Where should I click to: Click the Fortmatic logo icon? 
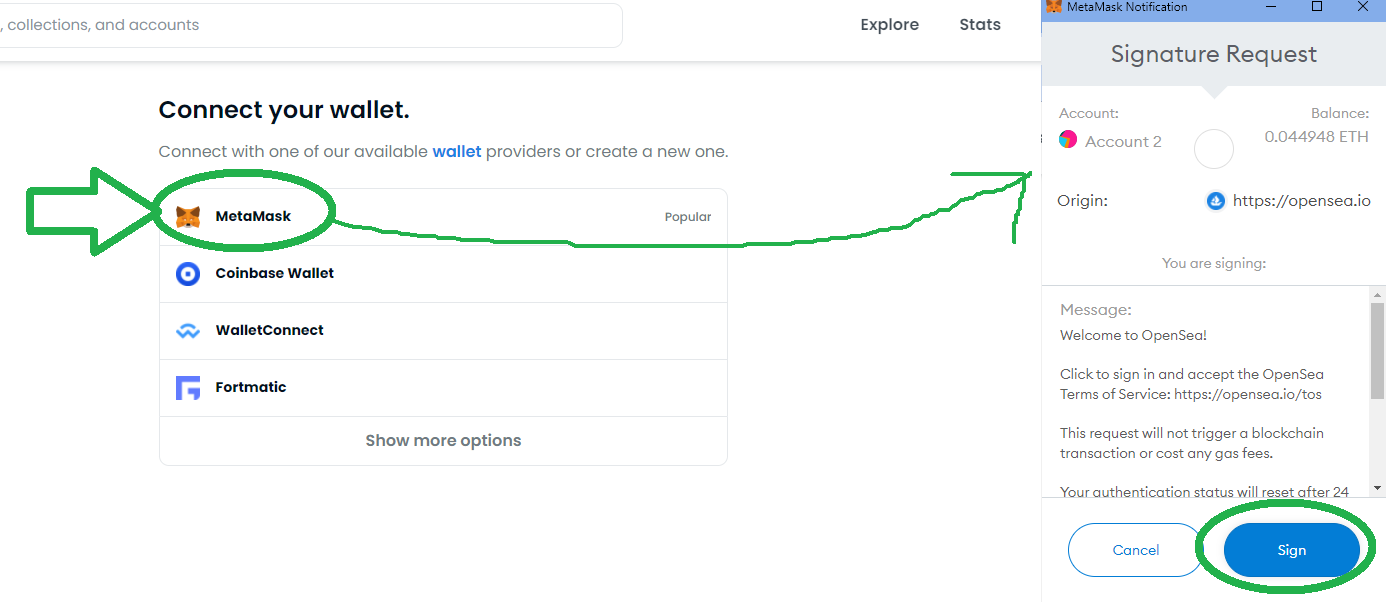pos(188,388)
